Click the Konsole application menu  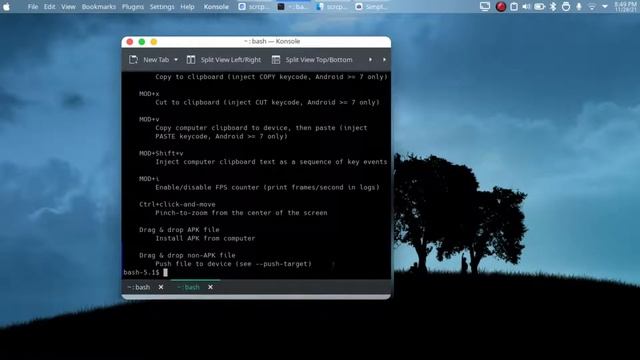tap(216, 7)
